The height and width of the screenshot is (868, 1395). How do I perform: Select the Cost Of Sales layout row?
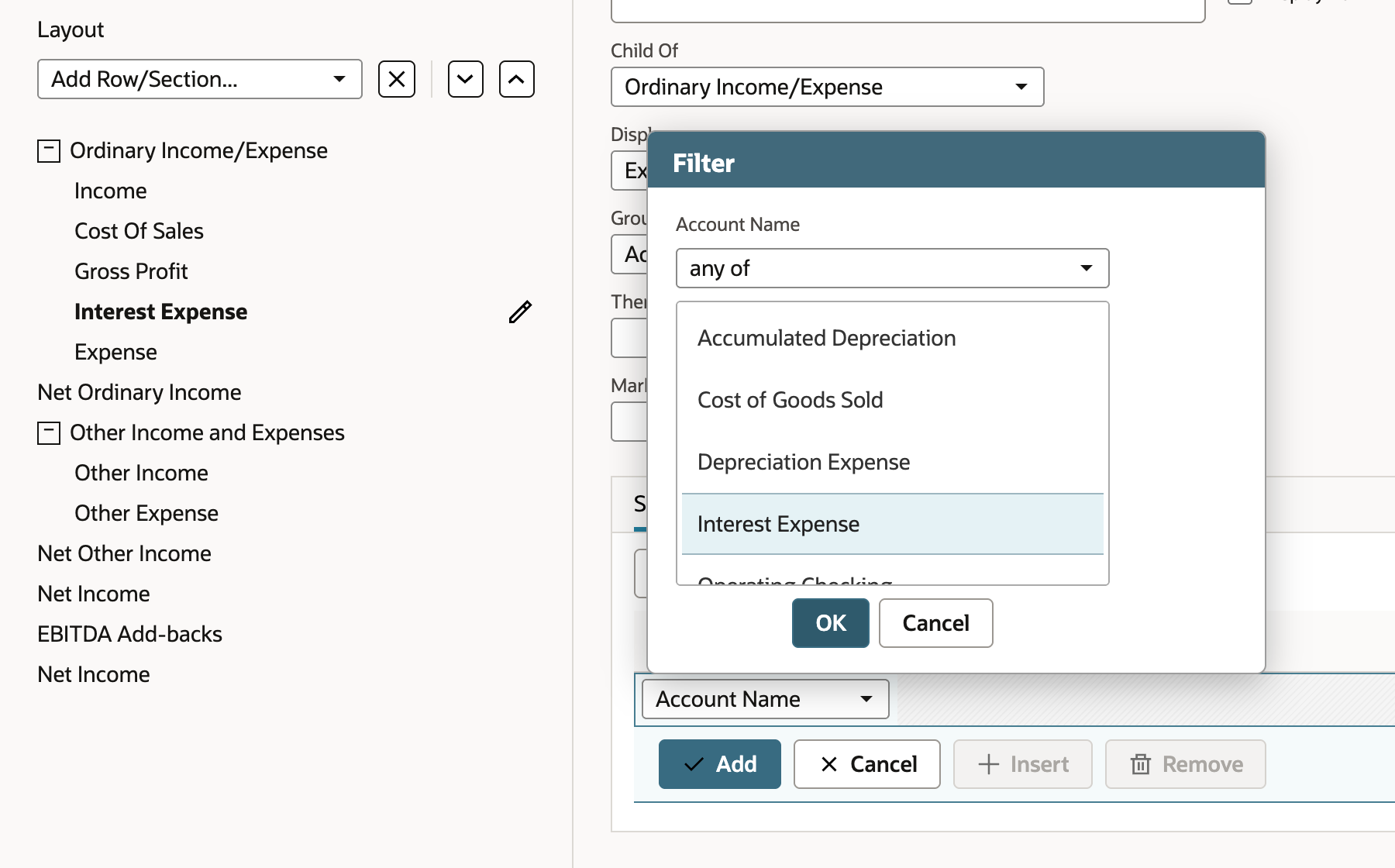[x=139, y=231]
